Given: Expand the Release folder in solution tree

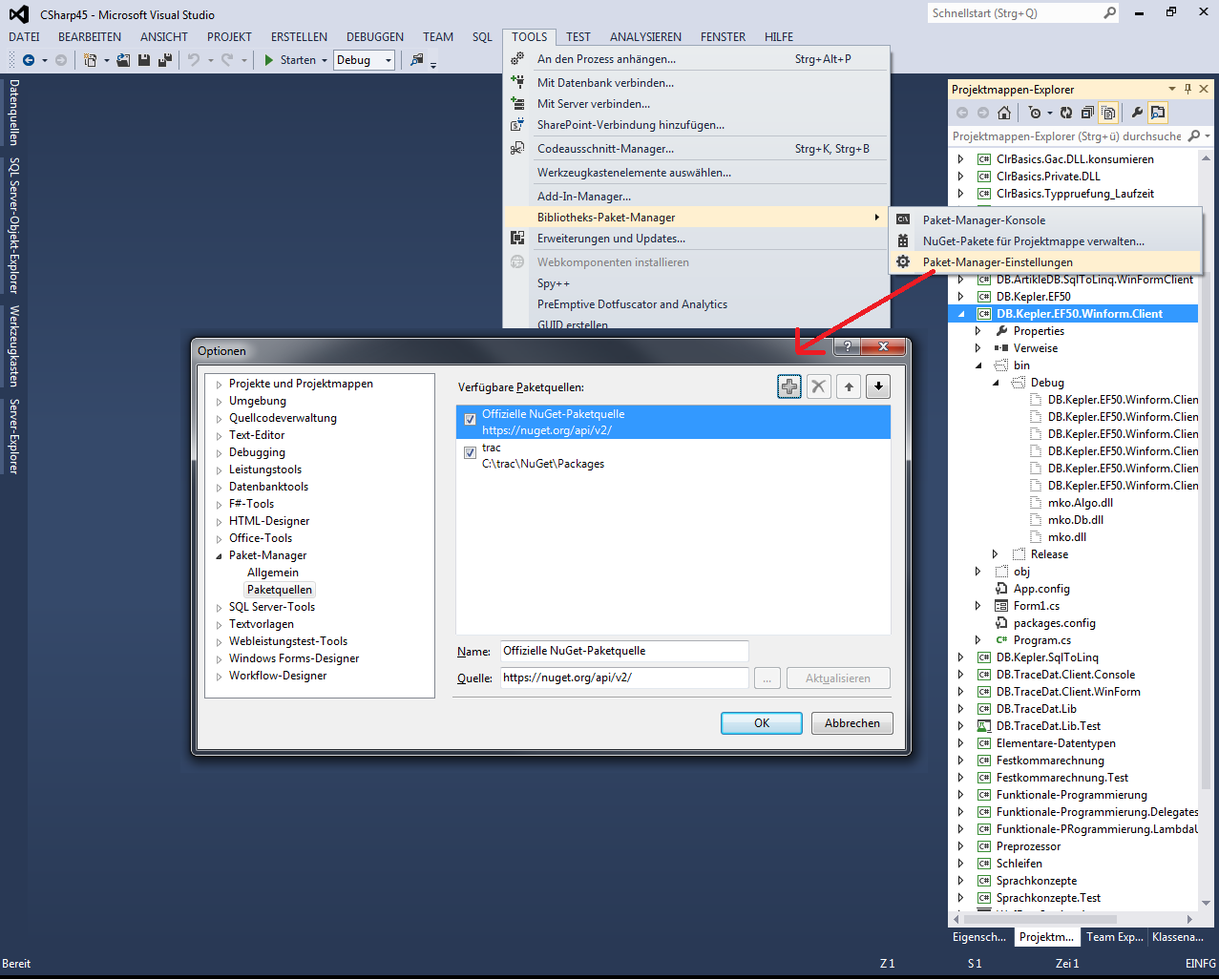Looking at the screenshot, I should [995, 554].
